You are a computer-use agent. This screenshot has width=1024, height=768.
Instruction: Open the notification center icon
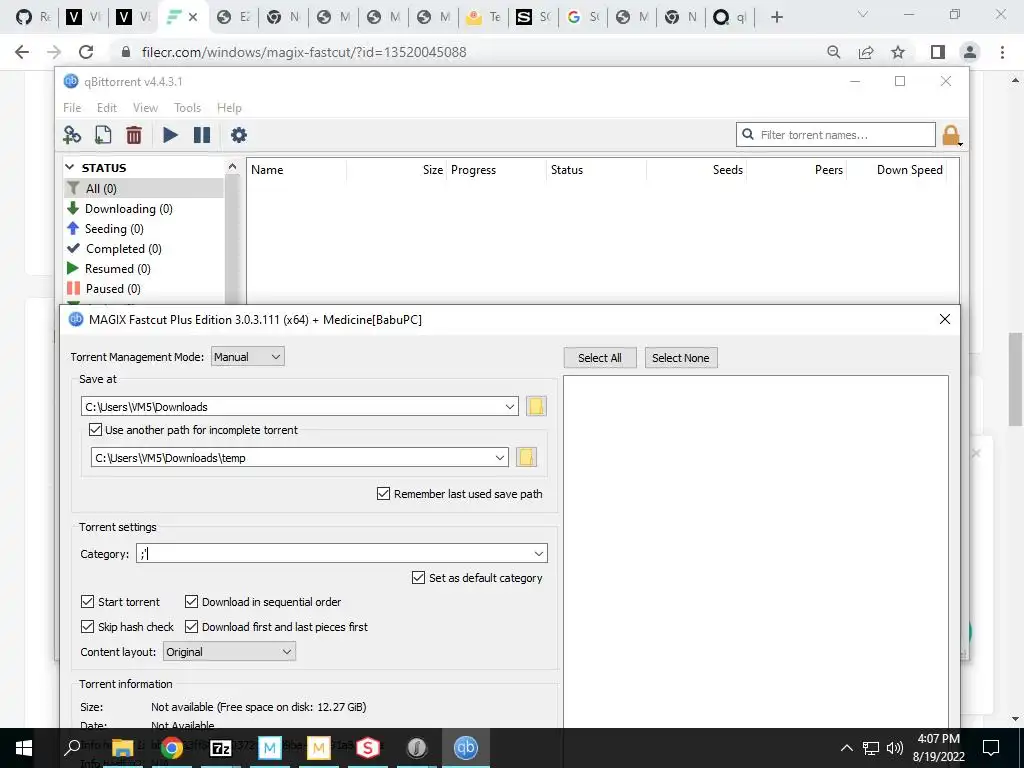991,748
